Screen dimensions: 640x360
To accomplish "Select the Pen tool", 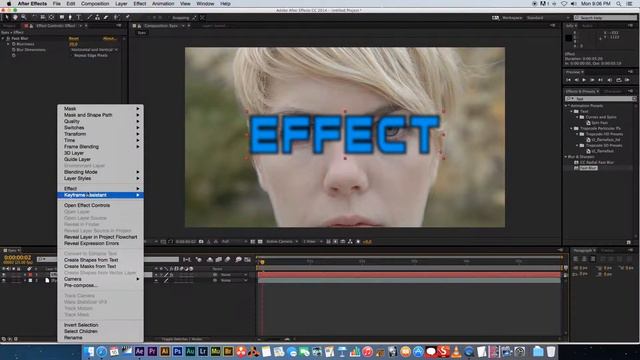I will (x=70, y=18).
